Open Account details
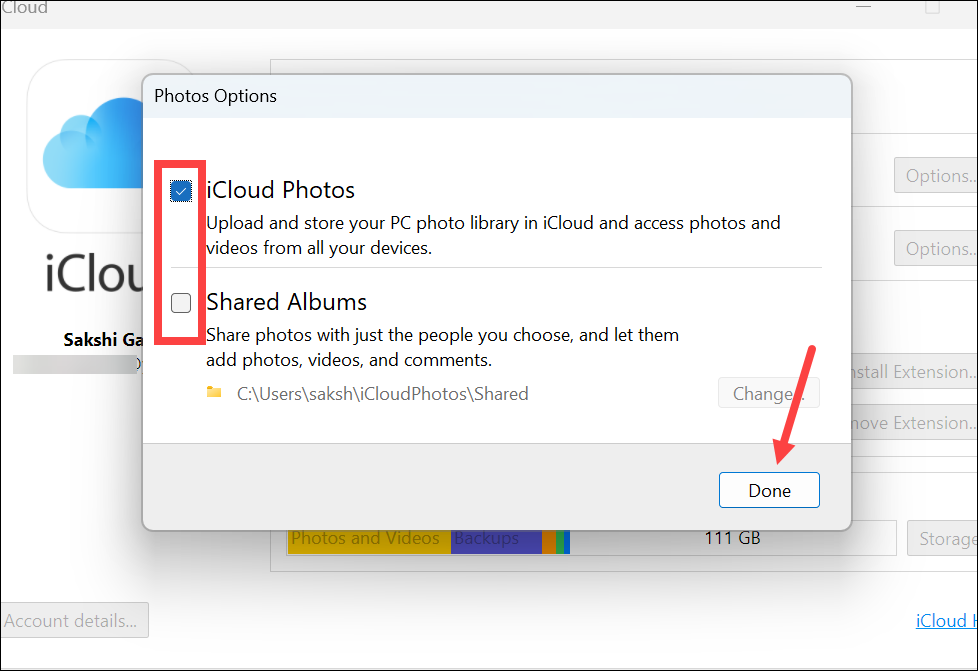The height and width of the screenshot is (671, 978). 74,620
